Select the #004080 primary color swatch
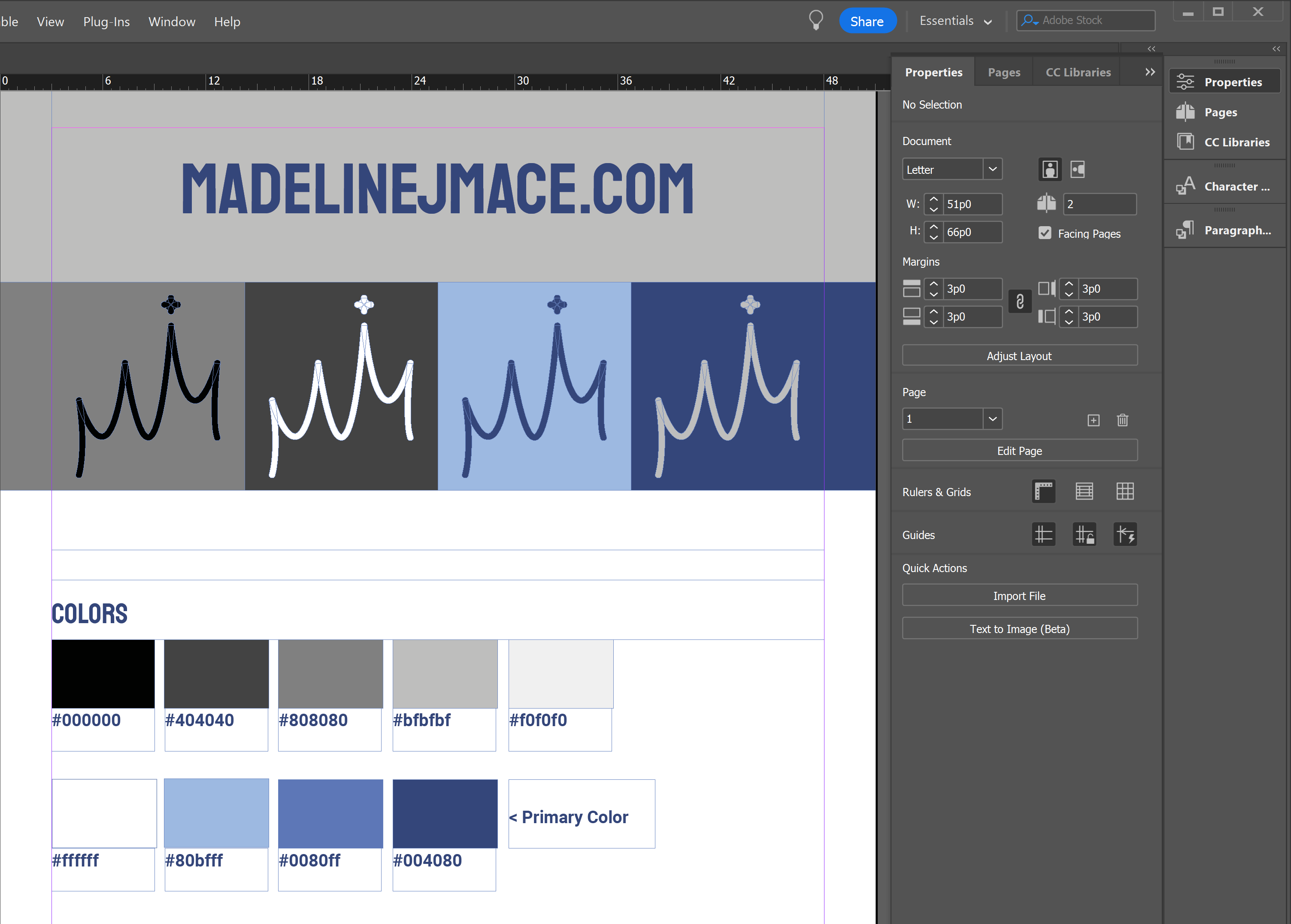Screen dimensions: 1291x924 (x=444, y=814)
